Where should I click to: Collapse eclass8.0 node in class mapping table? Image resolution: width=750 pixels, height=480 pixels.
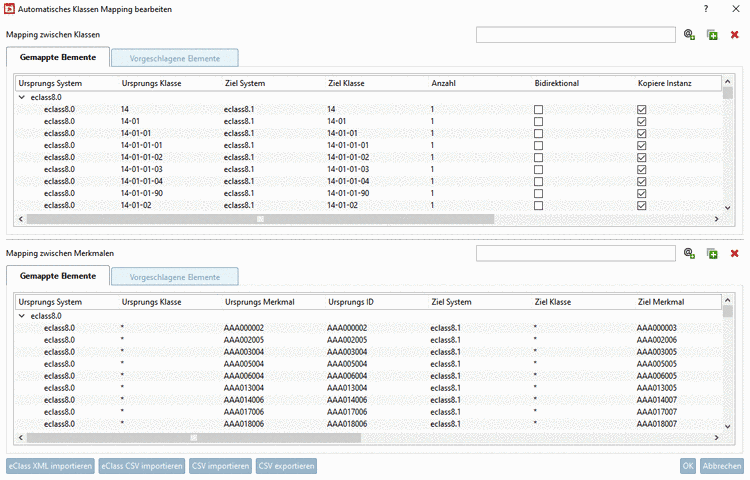[x=22, y=98]
